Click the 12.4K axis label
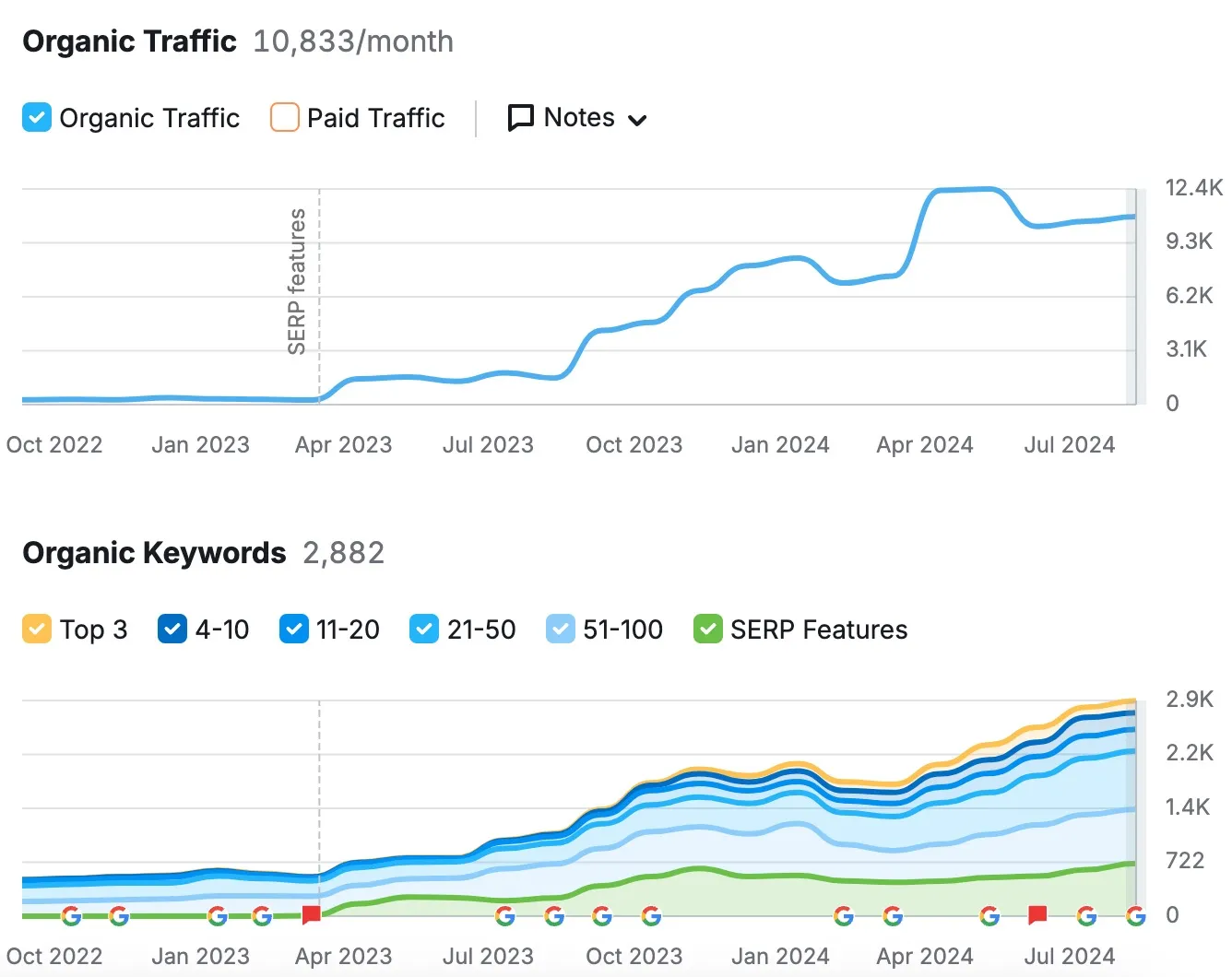1232x977 pixels. click(1194, 188)
